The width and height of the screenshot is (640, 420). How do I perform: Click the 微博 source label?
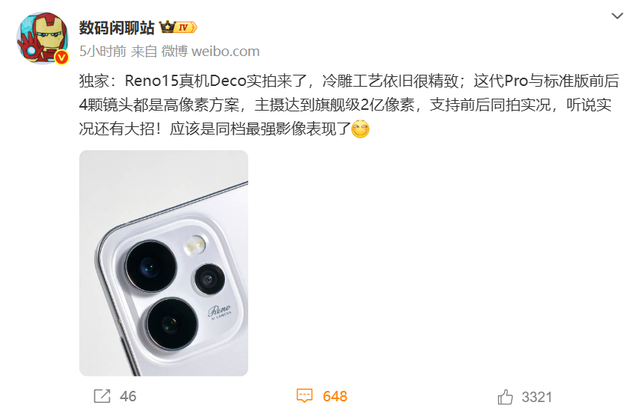[x=174, y=51]
